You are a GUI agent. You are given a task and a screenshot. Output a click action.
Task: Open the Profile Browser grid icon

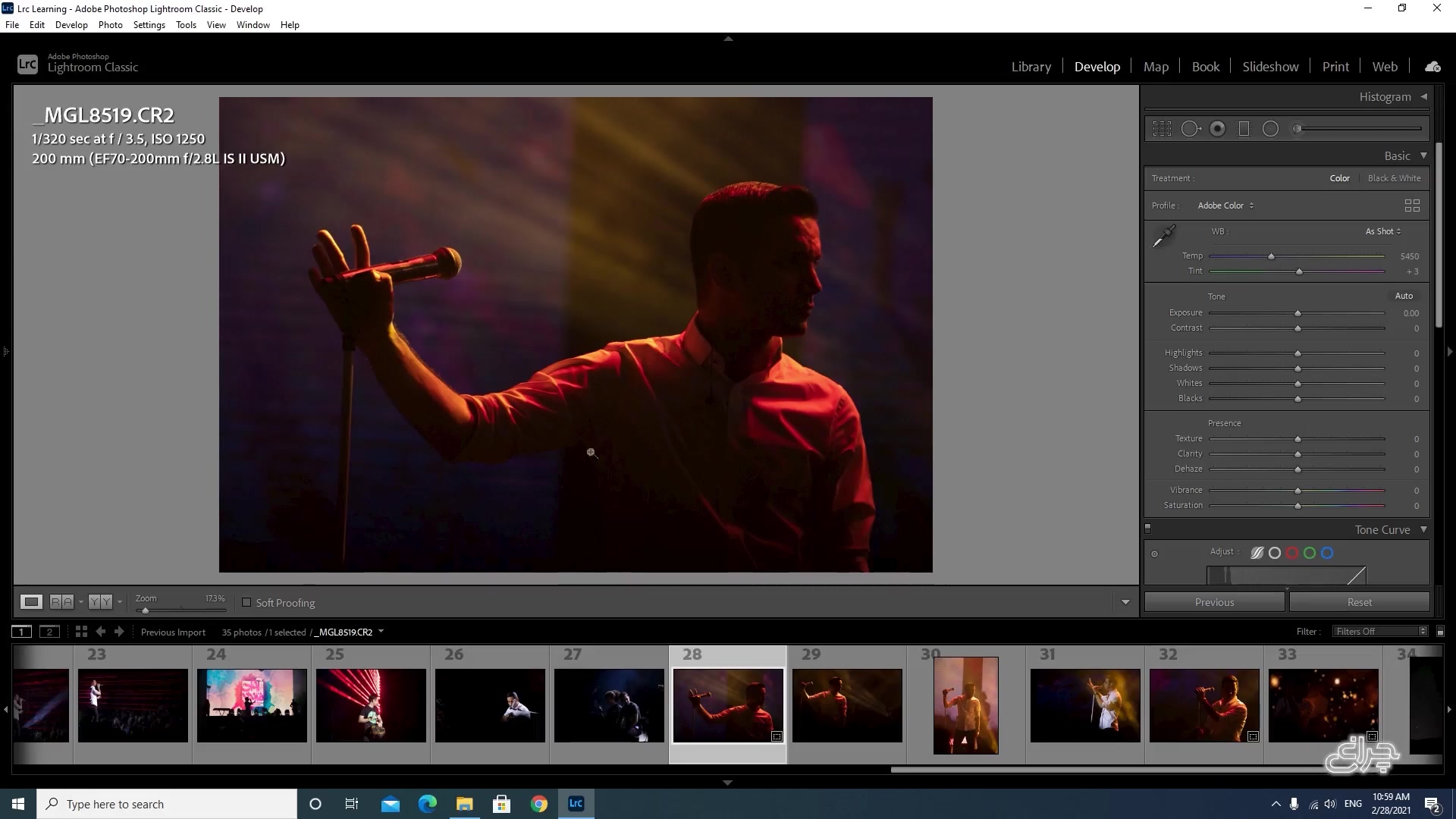coord(1412,206)
